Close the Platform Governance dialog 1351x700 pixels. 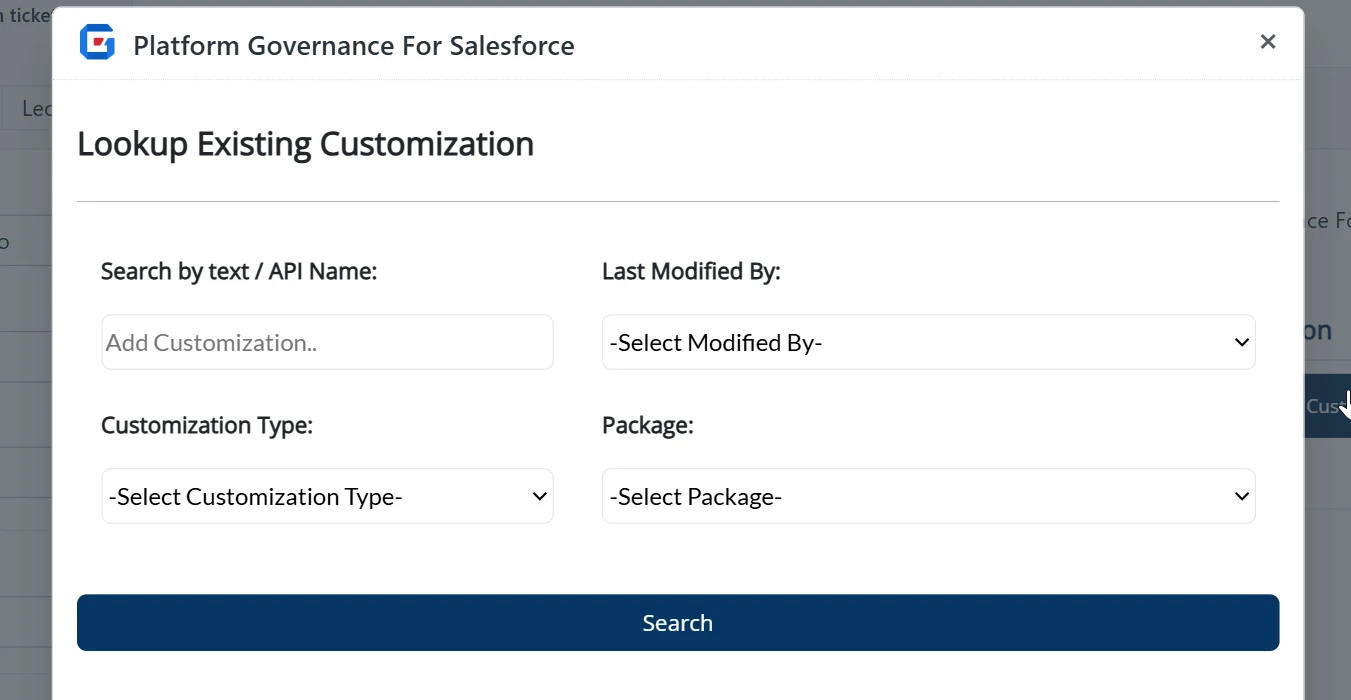[x=1267, y=42]
